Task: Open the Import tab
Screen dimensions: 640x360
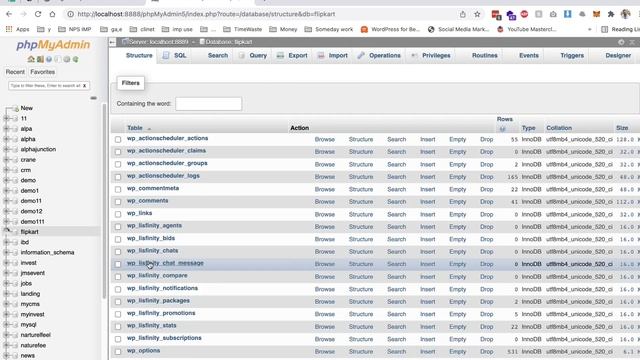Action: coord(333,56)
